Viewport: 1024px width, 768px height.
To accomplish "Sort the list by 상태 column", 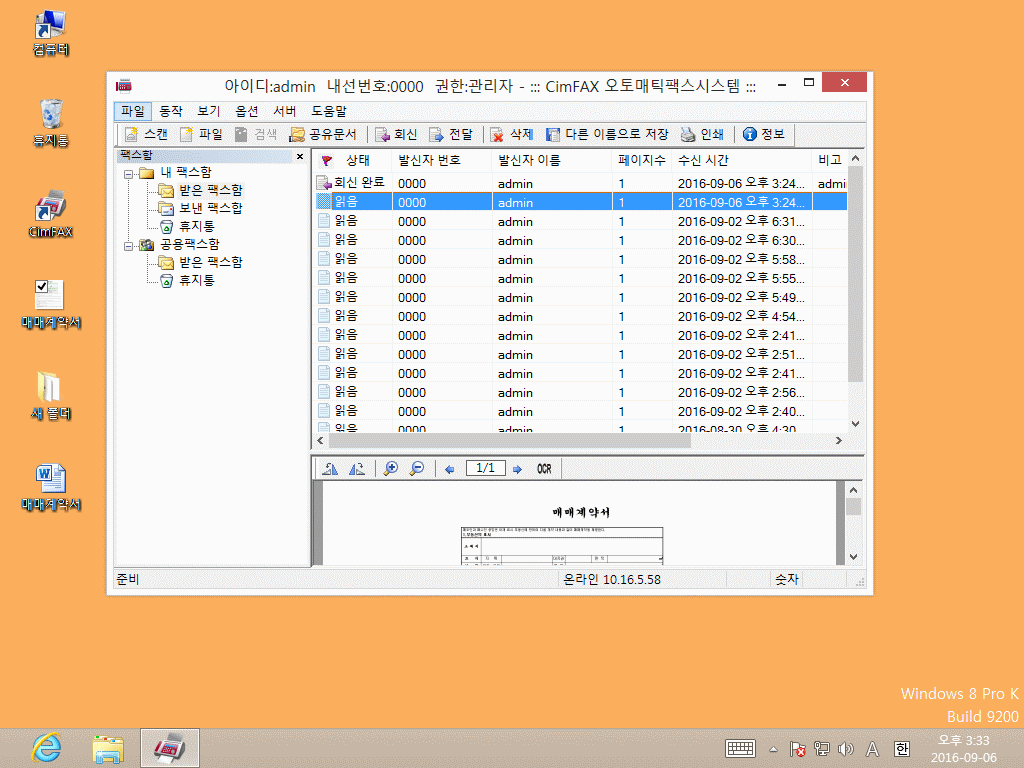I will (x=358, y=161).
